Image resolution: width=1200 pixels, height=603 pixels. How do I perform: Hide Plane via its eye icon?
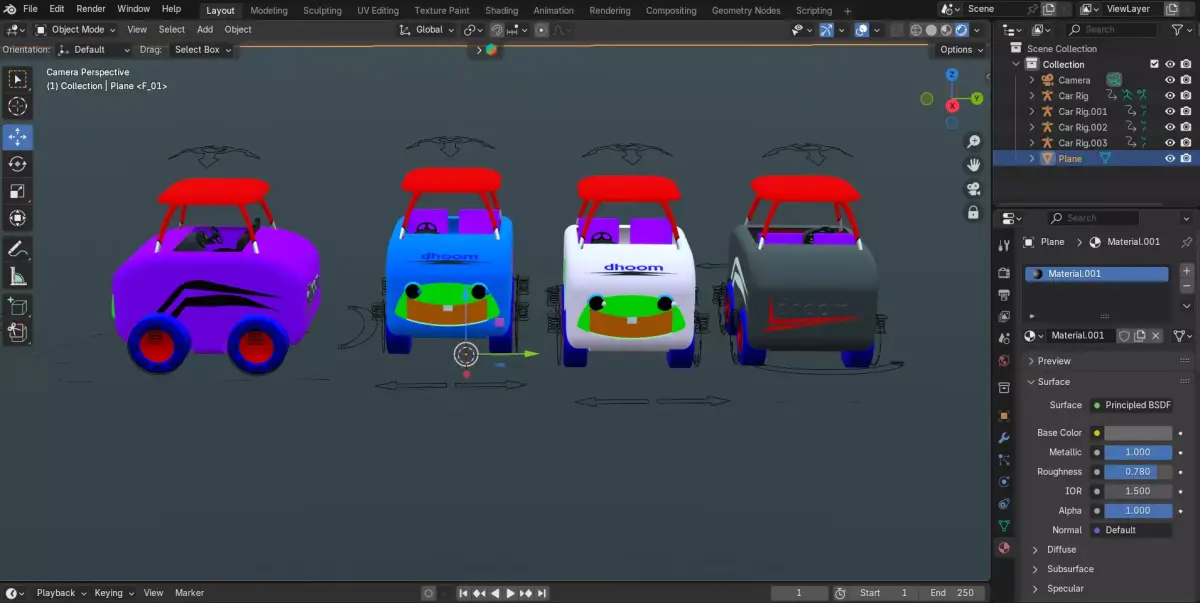pyautogui.click(x=1170, y=158)
